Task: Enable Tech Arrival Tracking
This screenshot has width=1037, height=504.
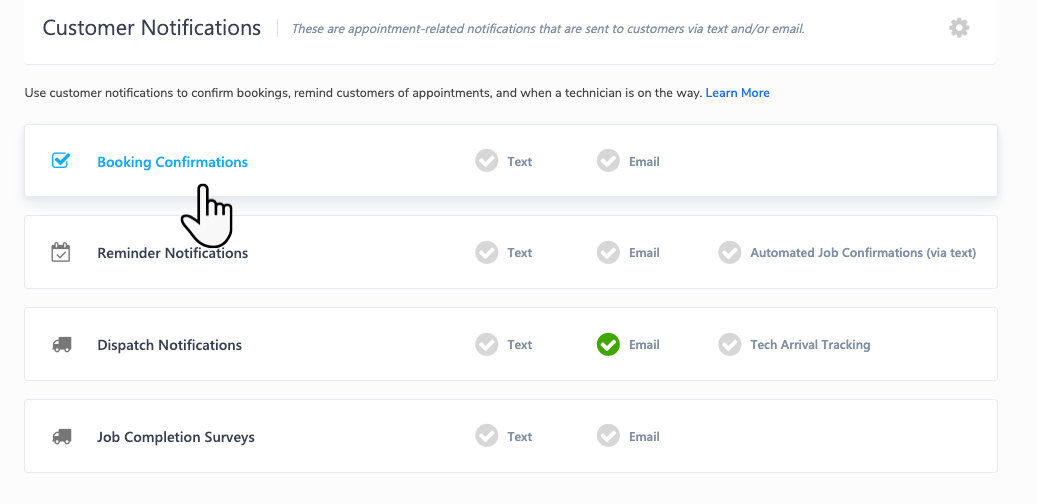Action: click(730, 345)
